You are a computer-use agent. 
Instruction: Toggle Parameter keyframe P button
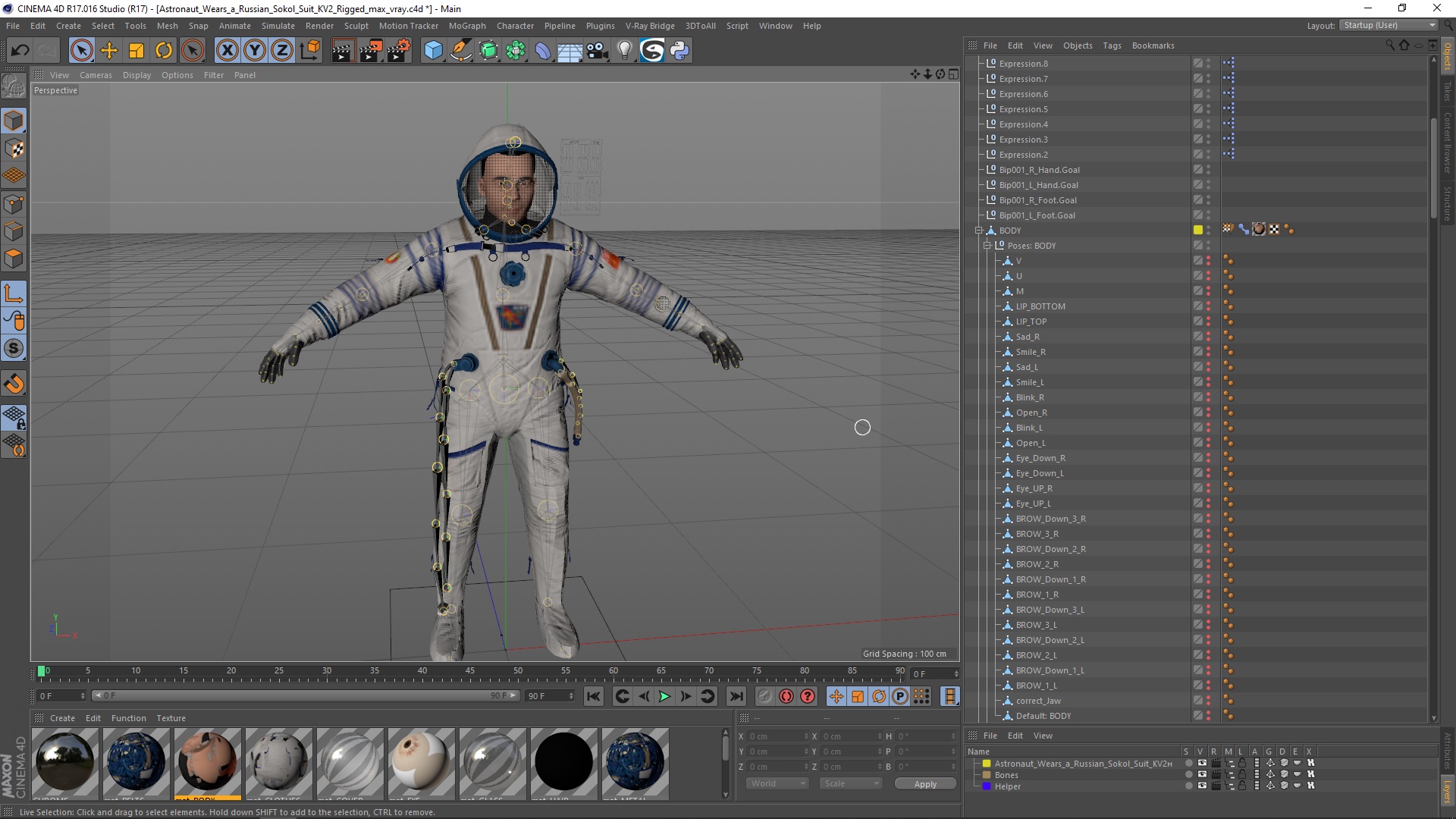(x=900, y=696)
